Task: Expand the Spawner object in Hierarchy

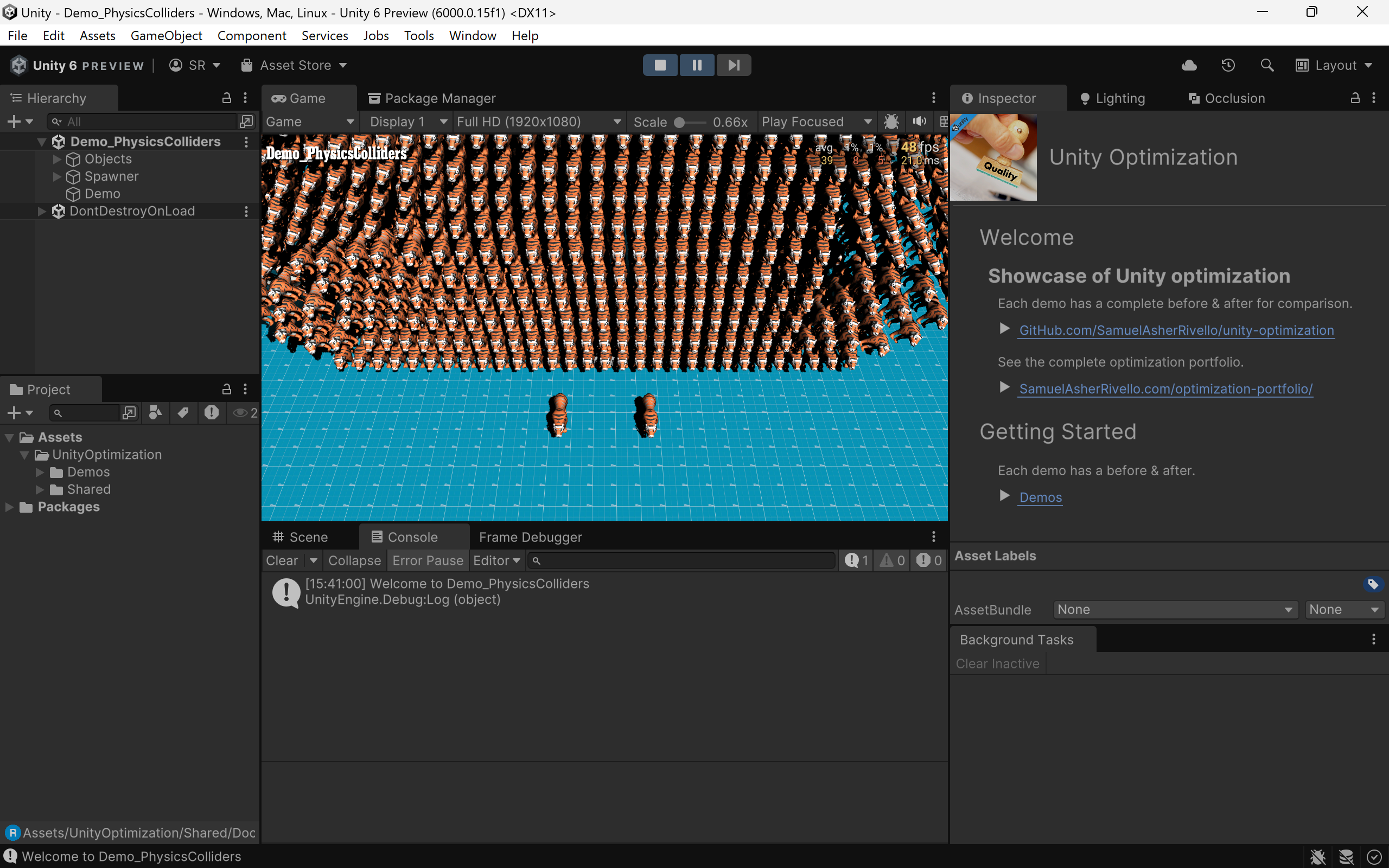Action: coord(57,176)
